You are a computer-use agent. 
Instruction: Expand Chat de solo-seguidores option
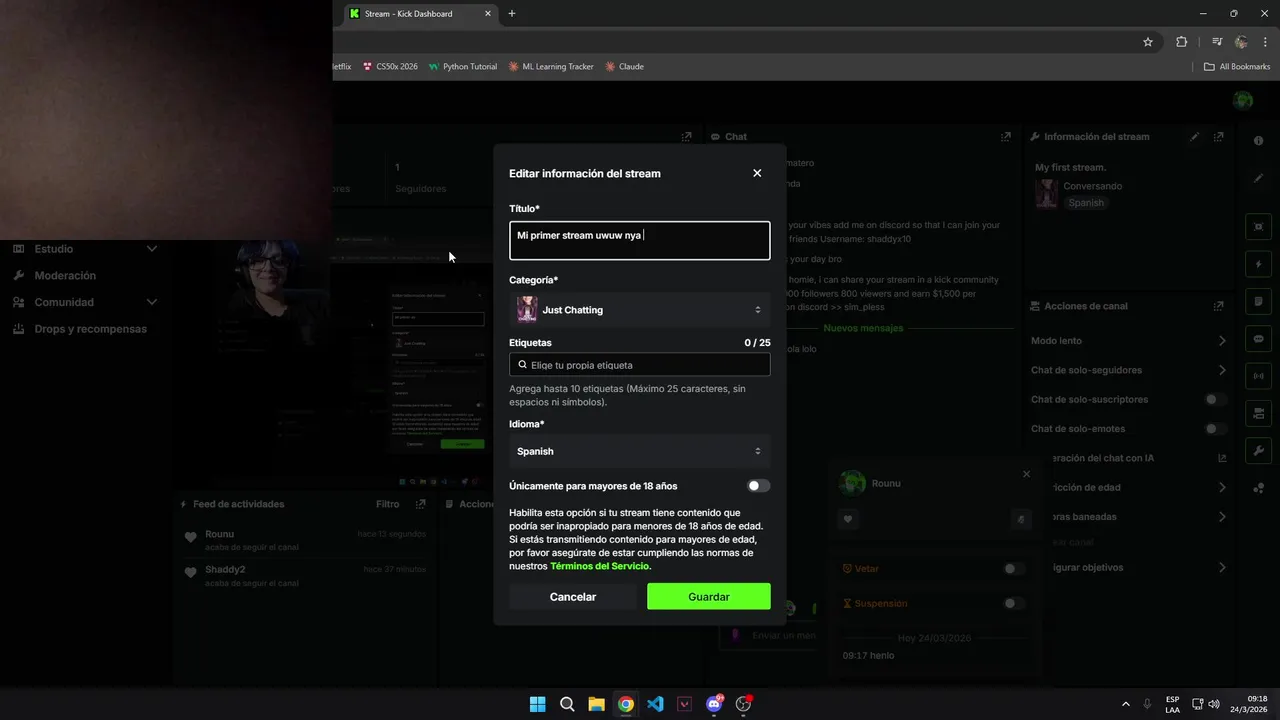tap(1222, 370)
